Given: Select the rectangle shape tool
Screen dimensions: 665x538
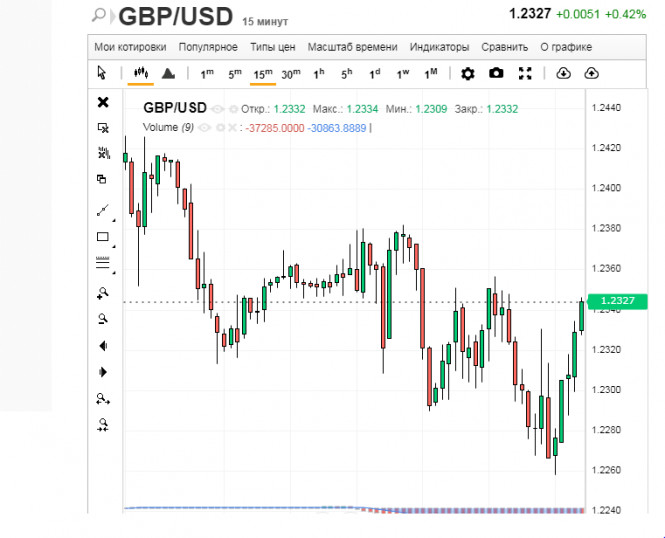Looking at the screenshot, I should pyautogui.click(x=103, y=237).
